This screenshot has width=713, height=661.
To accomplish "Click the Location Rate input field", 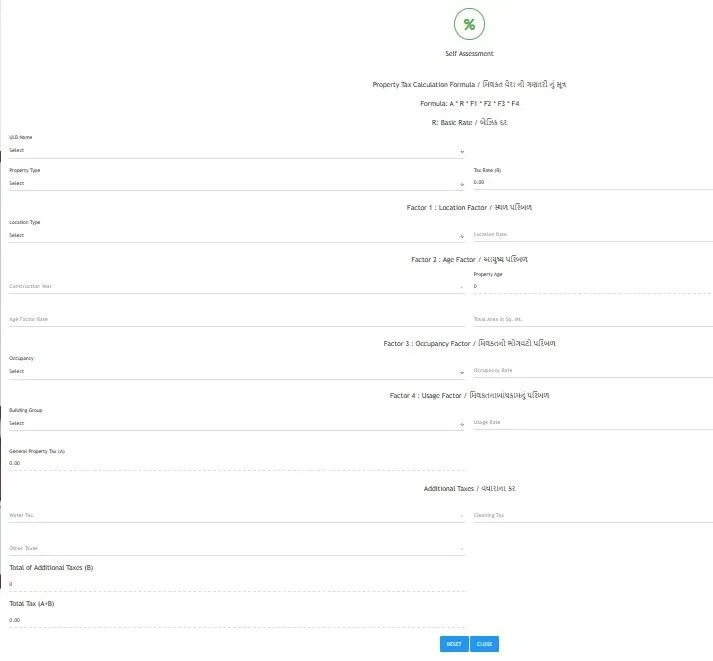I will 590,235.
